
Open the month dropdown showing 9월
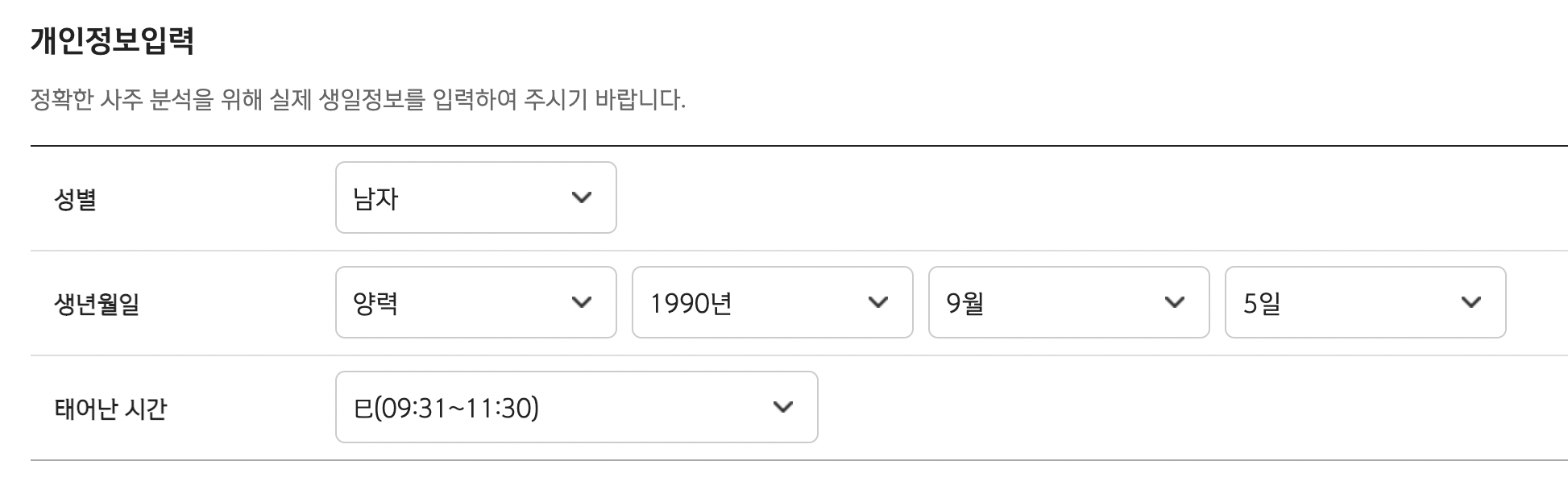(x=1068, y=301)
